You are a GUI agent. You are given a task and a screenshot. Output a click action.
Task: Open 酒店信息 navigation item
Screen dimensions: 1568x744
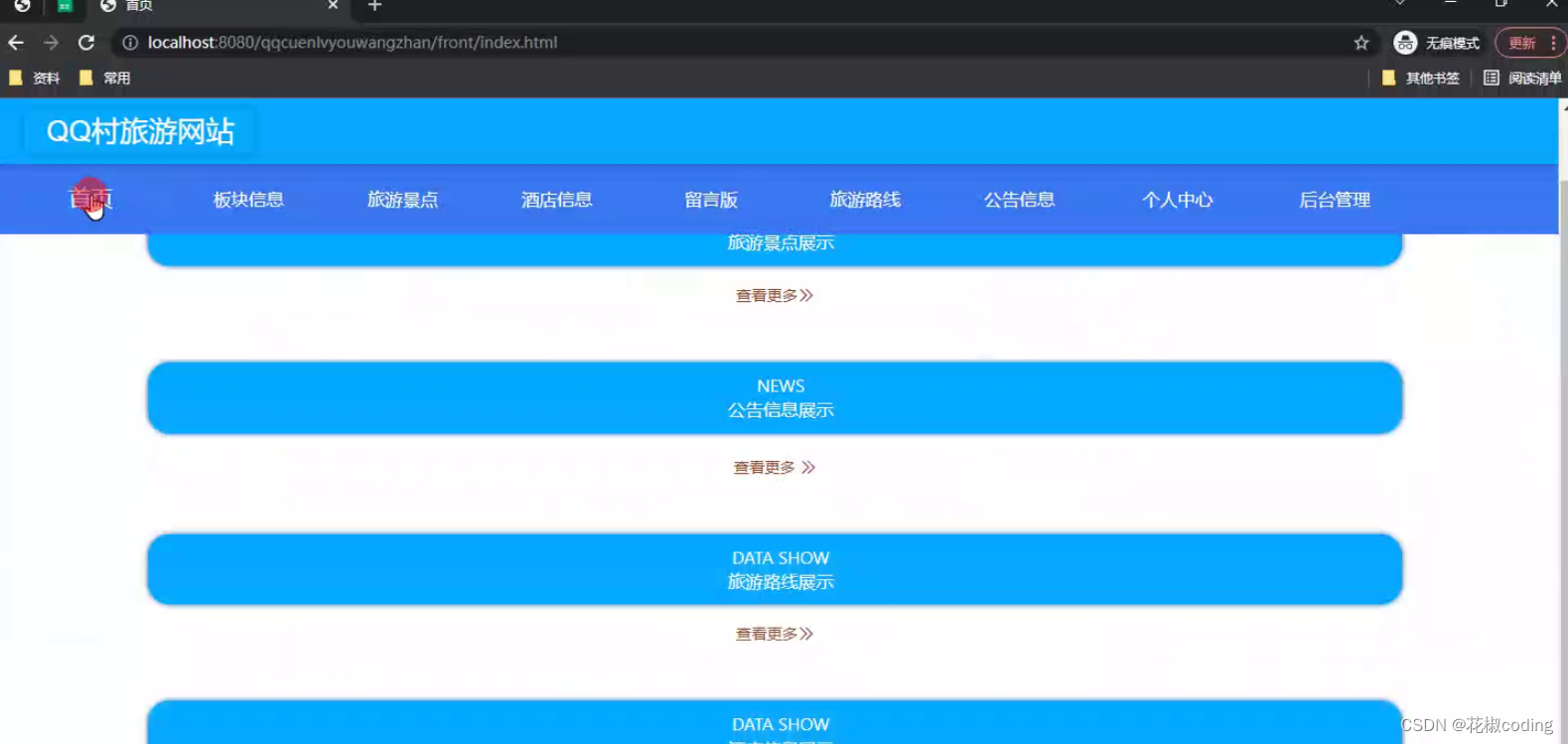556,200
